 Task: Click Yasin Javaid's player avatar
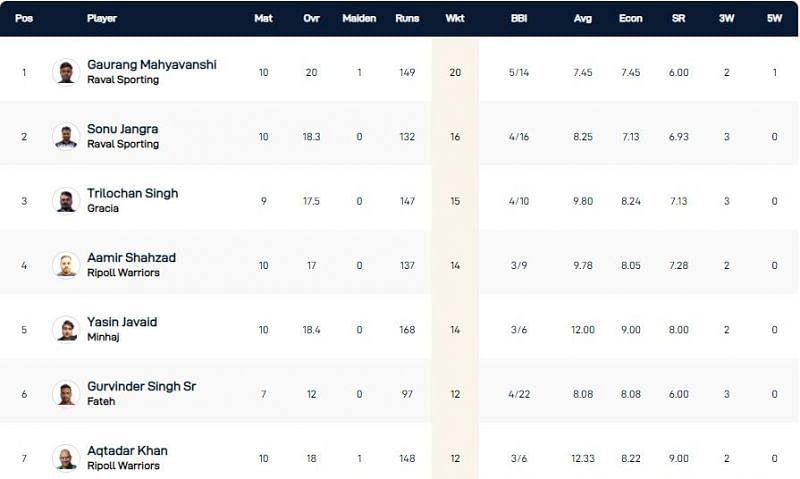point(66,329)
